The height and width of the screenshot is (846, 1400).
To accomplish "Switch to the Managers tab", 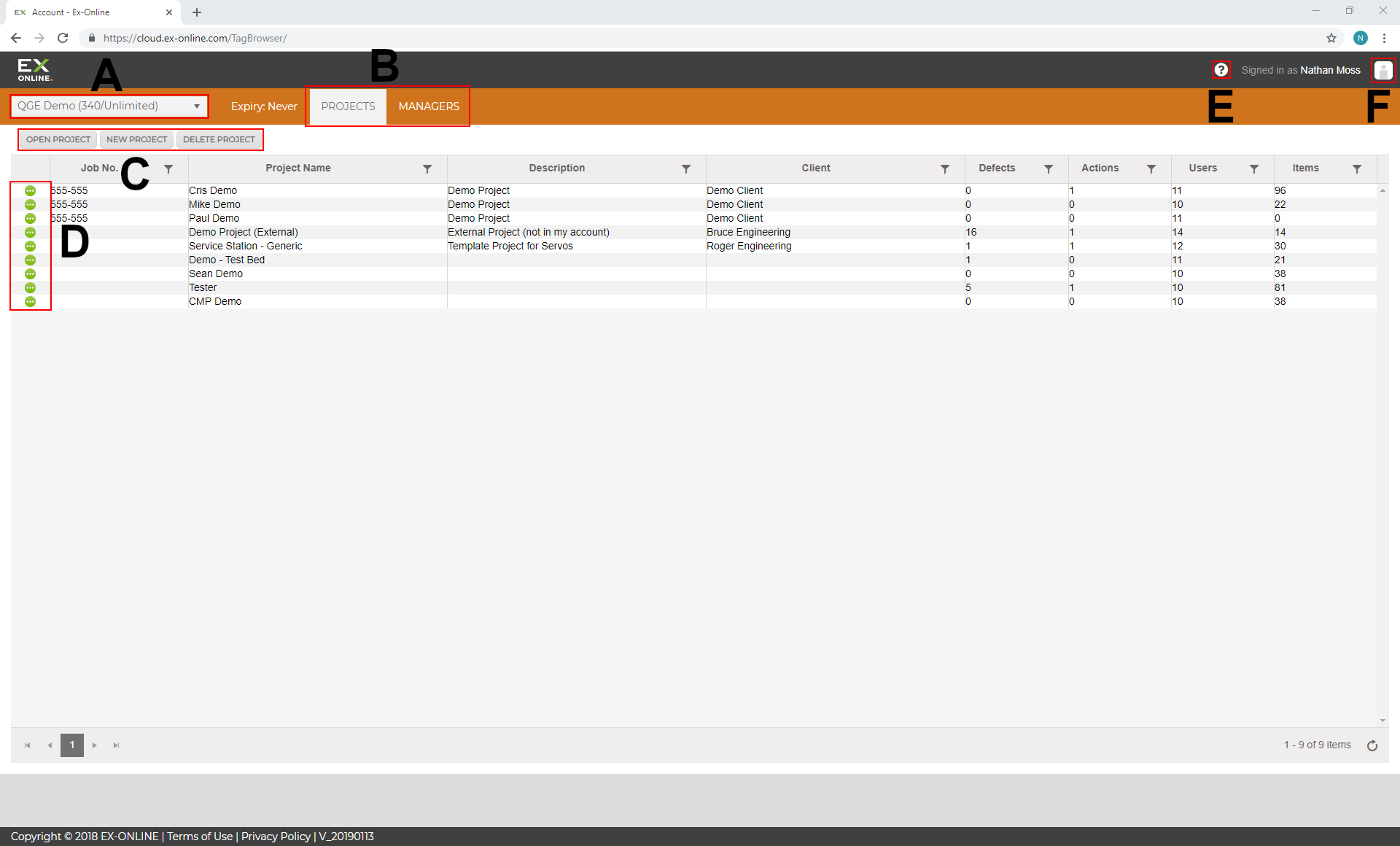I will [428, 106].
